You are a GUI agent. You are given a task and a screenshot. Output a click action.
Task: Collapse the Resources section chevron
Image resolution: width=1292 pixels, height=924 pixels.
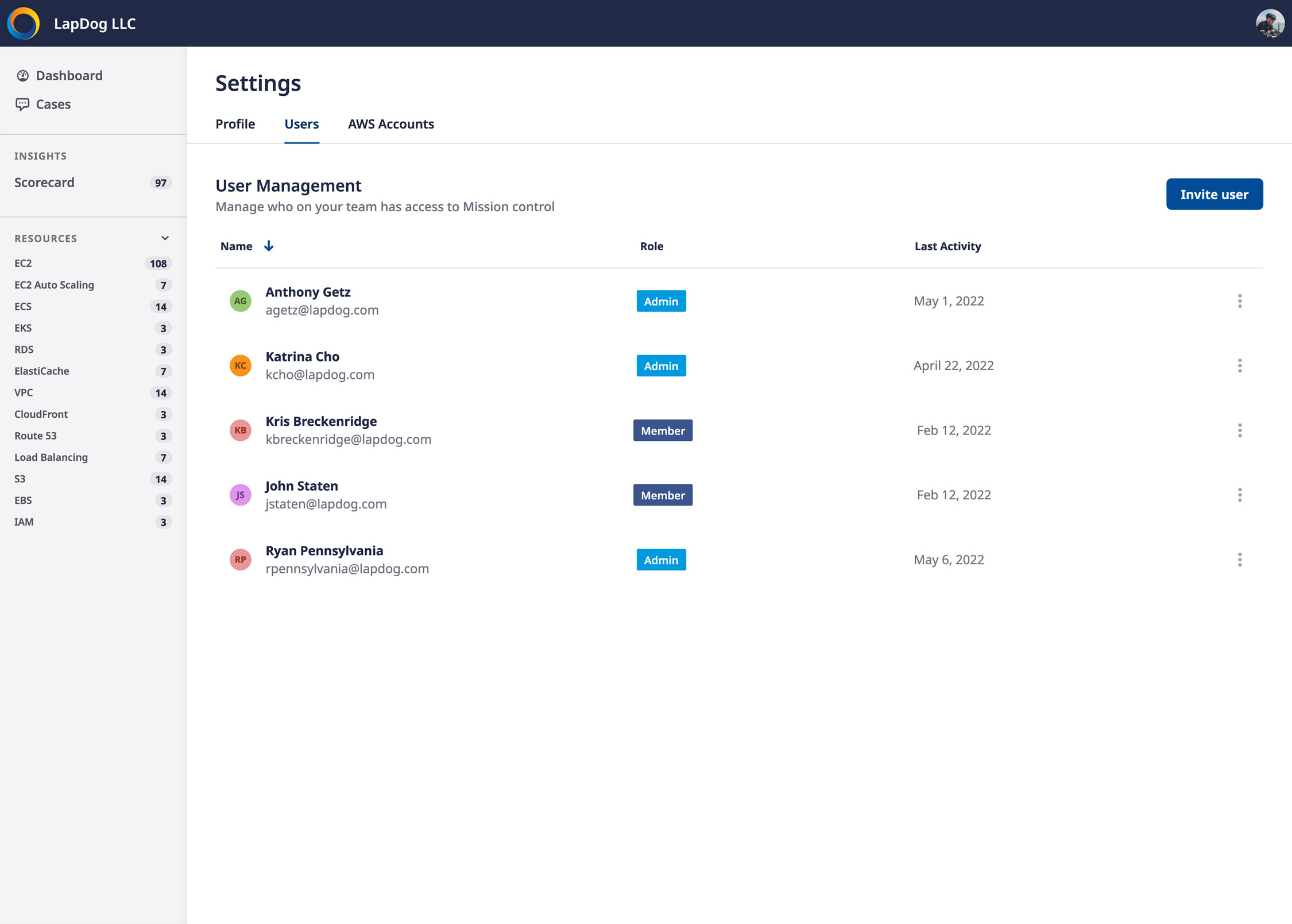165,238
